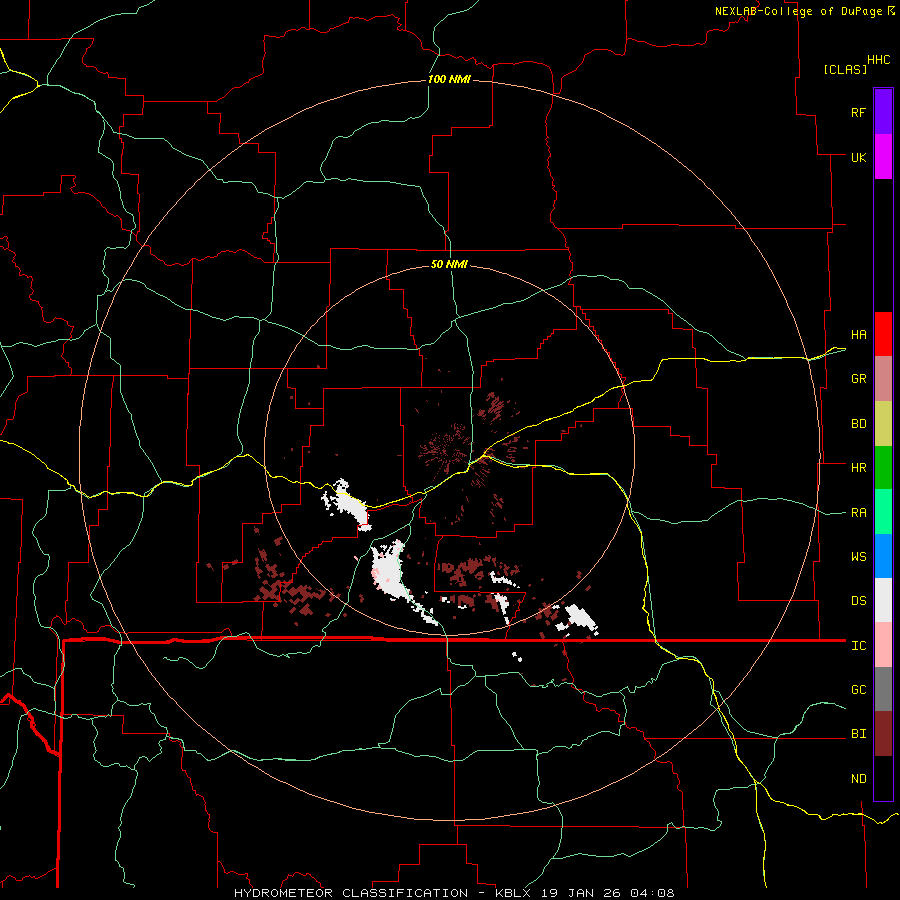The width and height of the screenshot is (900, 900).
Task: Click the GC gray legend swatch
Action: pos(883,689)
